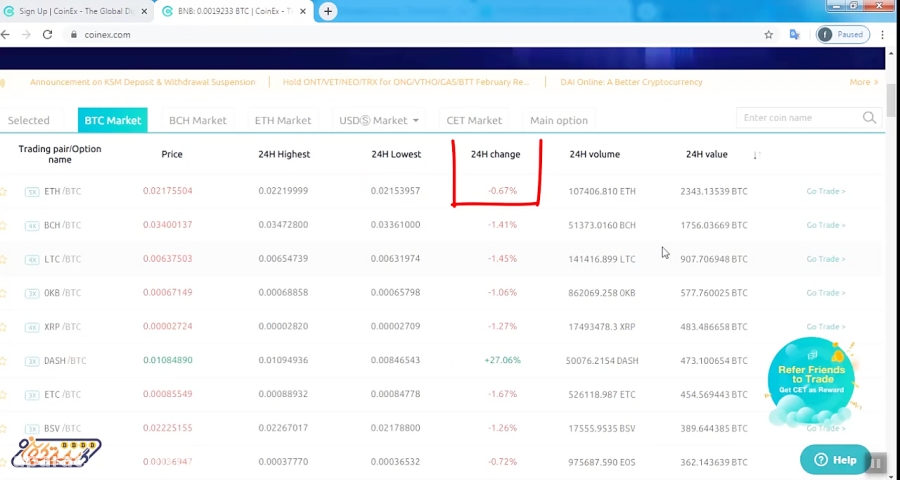Click the 3X leverage badge for DASH
The image size is (900, 480).
pos(32,361)
